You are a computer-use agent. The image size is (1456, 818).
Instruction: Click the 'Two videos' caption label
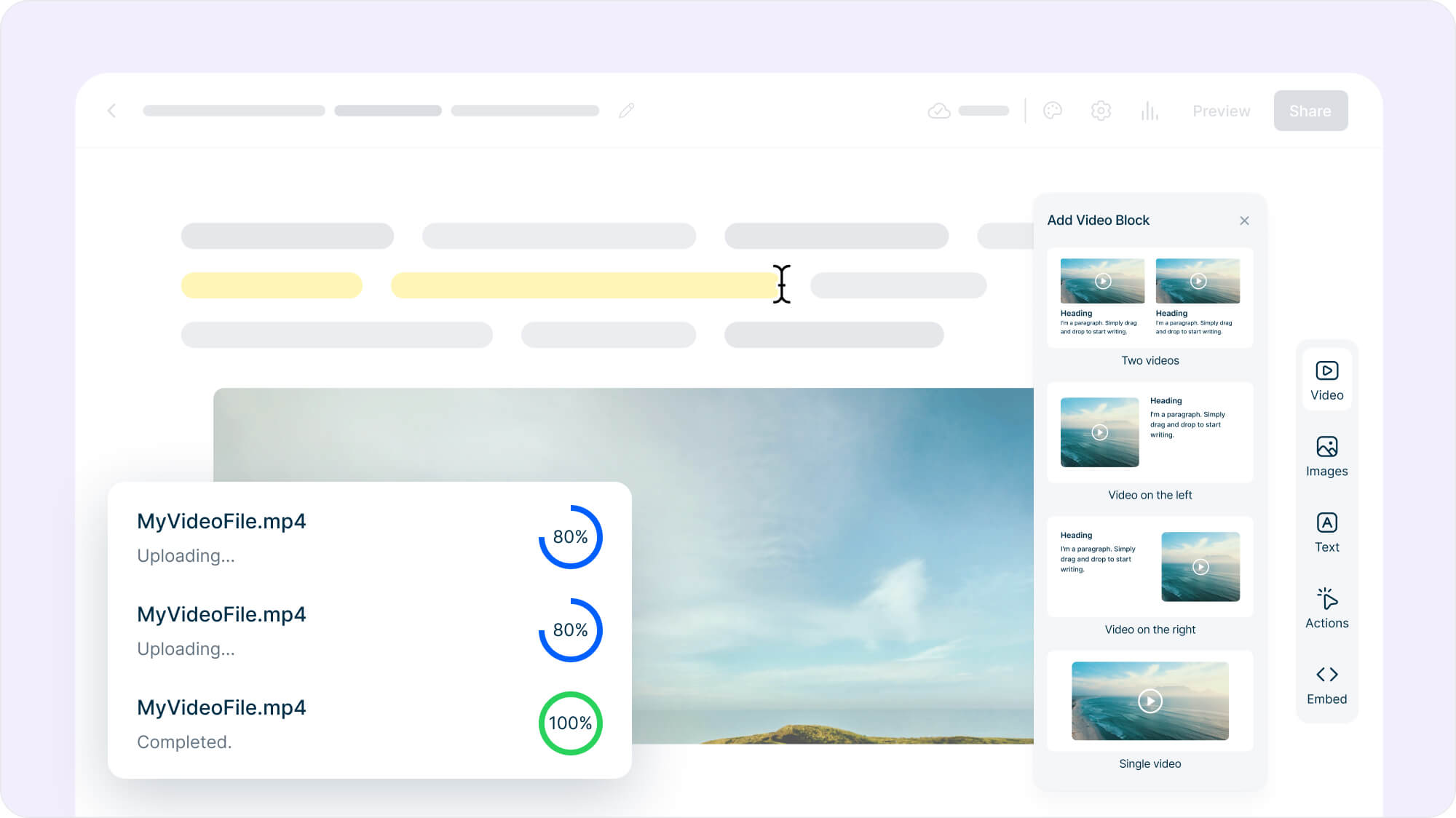(1150, 360)
